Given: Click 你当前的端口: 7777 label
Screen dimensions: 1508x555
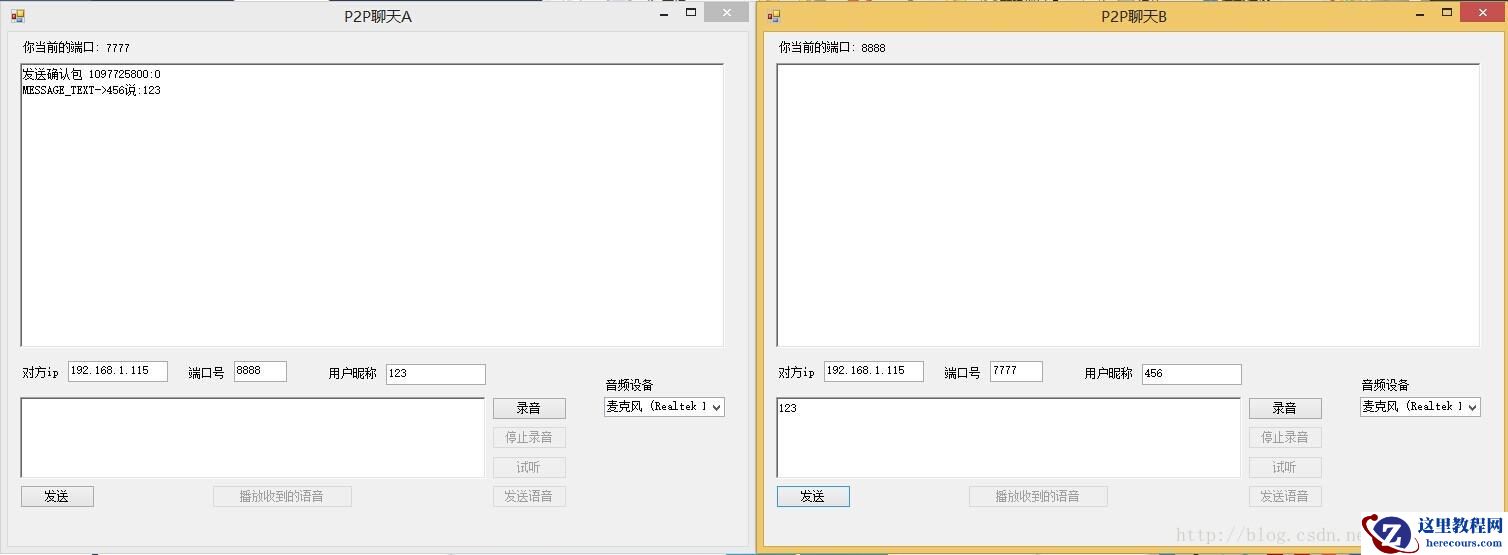Looking at the screenshot, I should click(76, 48).
